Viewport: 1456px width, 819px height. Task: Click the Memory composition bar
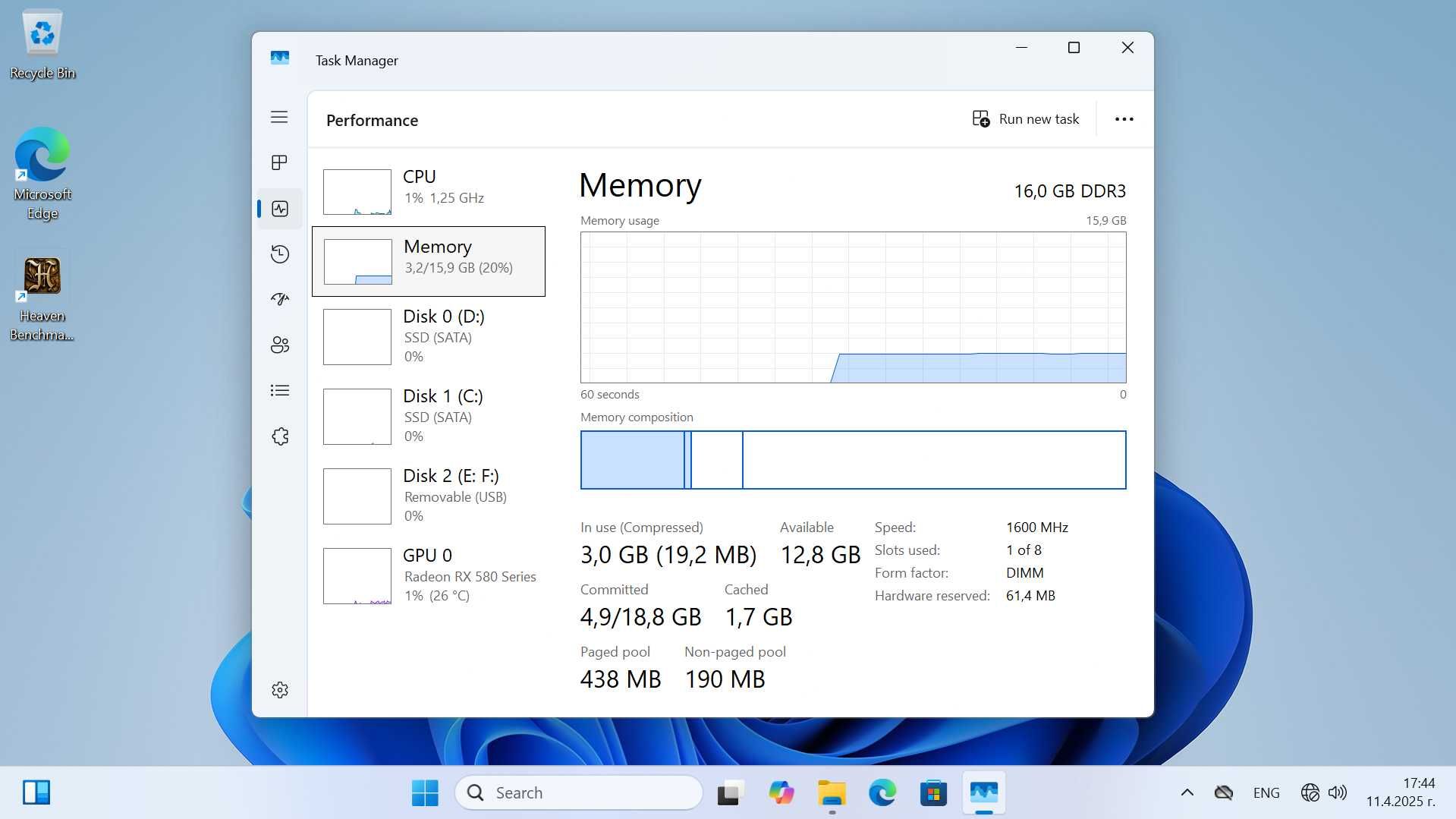[853, 460]
